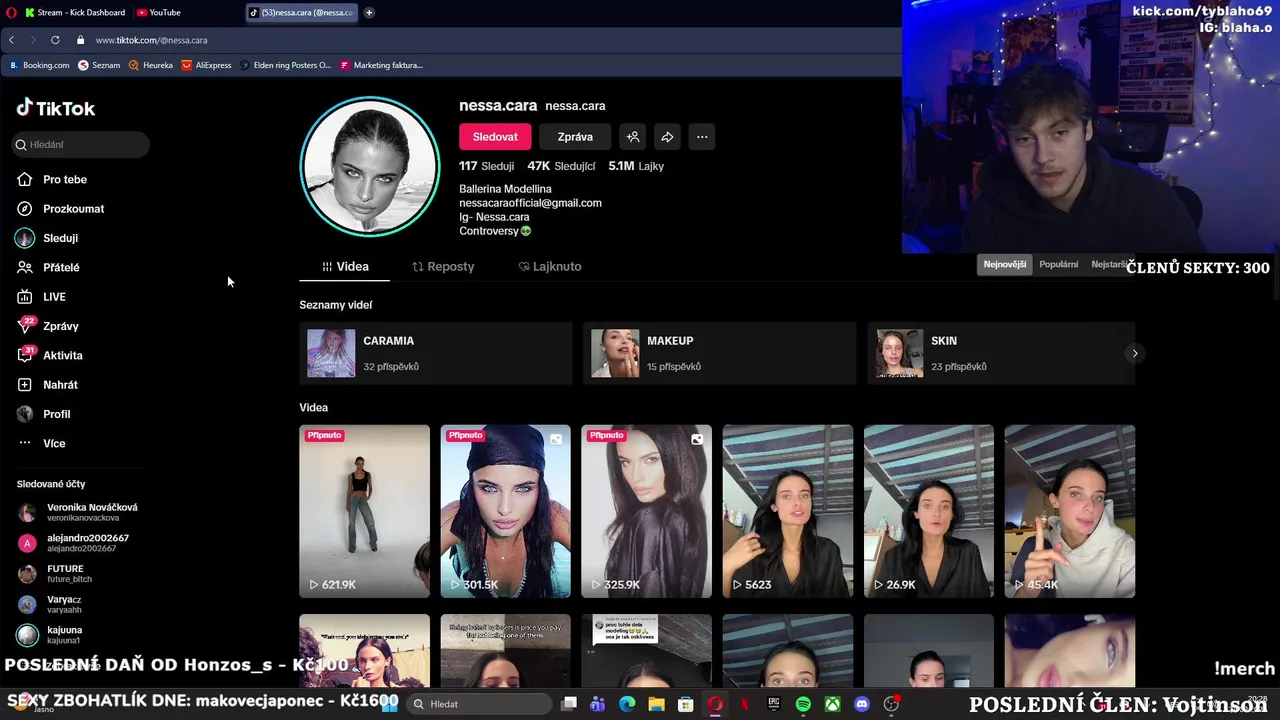Open the CARAMIA playlist

pos(436,353)
